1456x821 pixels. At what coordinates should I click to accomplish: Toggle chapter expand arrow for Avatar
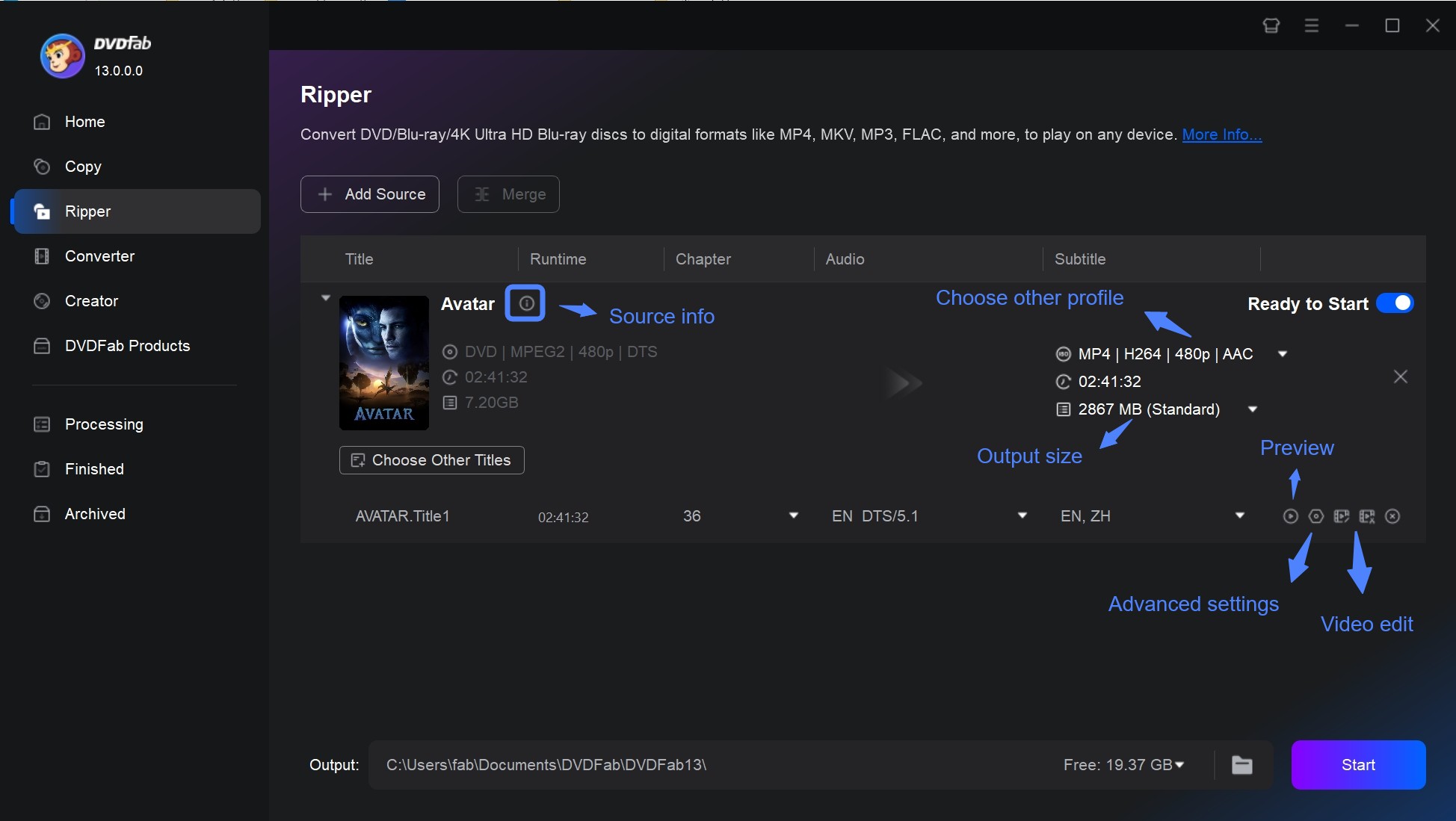(325, 296)
